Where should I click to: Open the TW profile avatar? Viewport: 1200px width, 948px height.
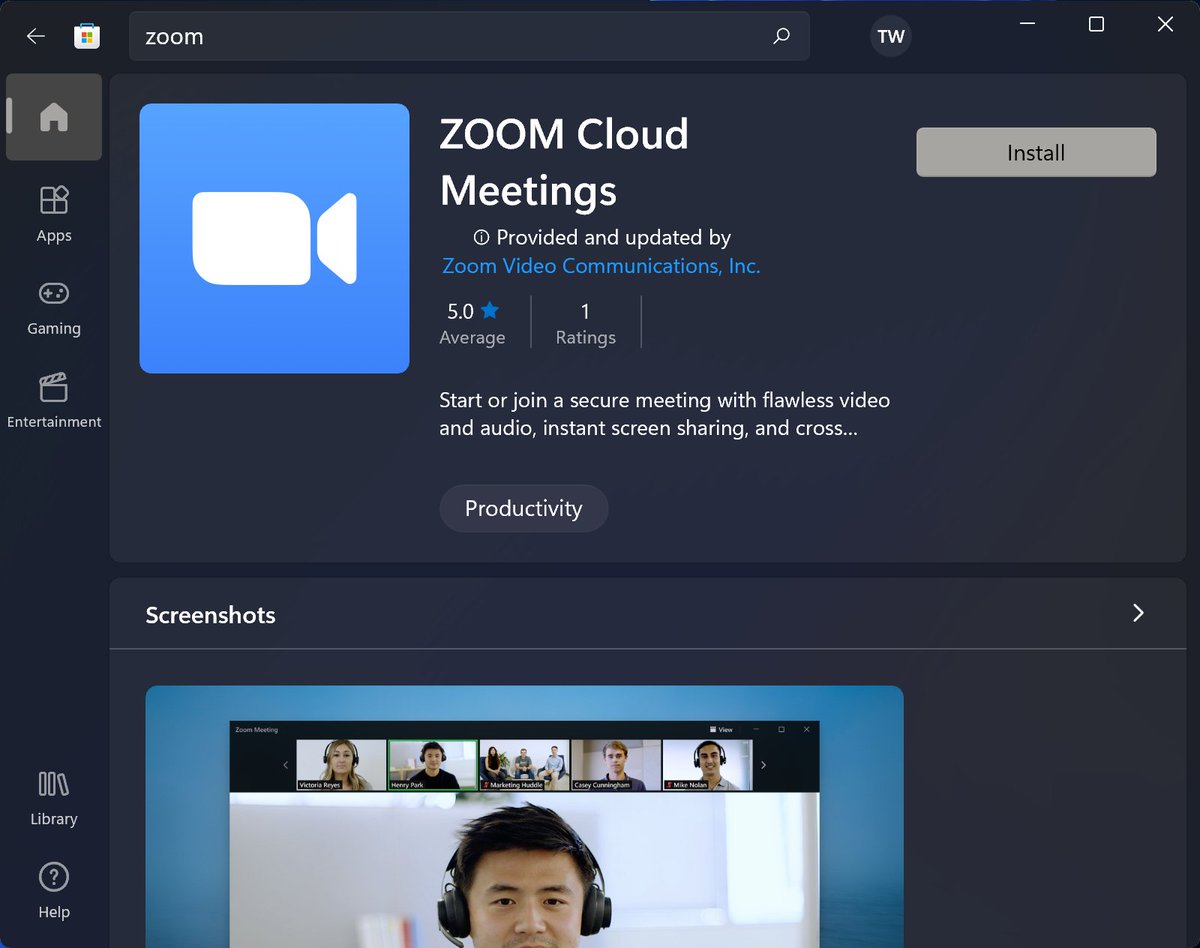[x=890, y=37]
